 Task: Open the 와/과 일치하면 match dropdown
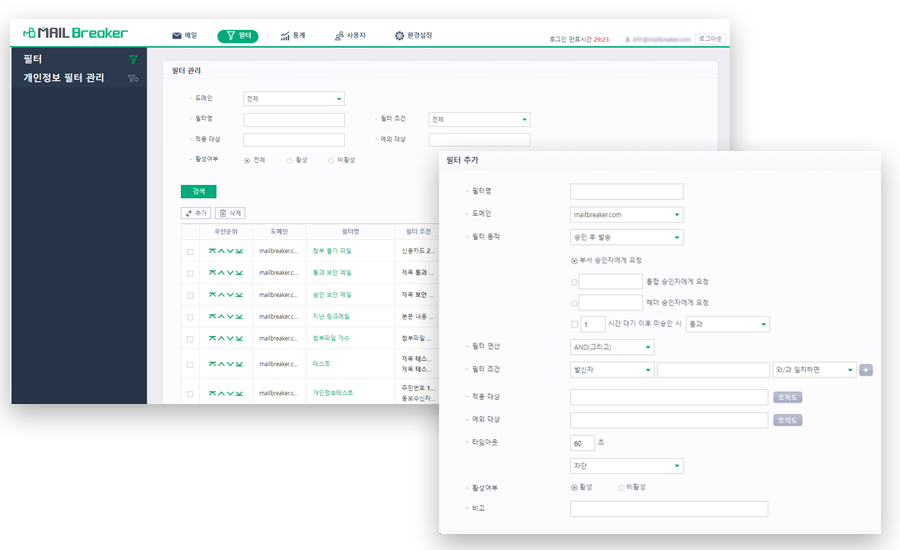[814, 370]
